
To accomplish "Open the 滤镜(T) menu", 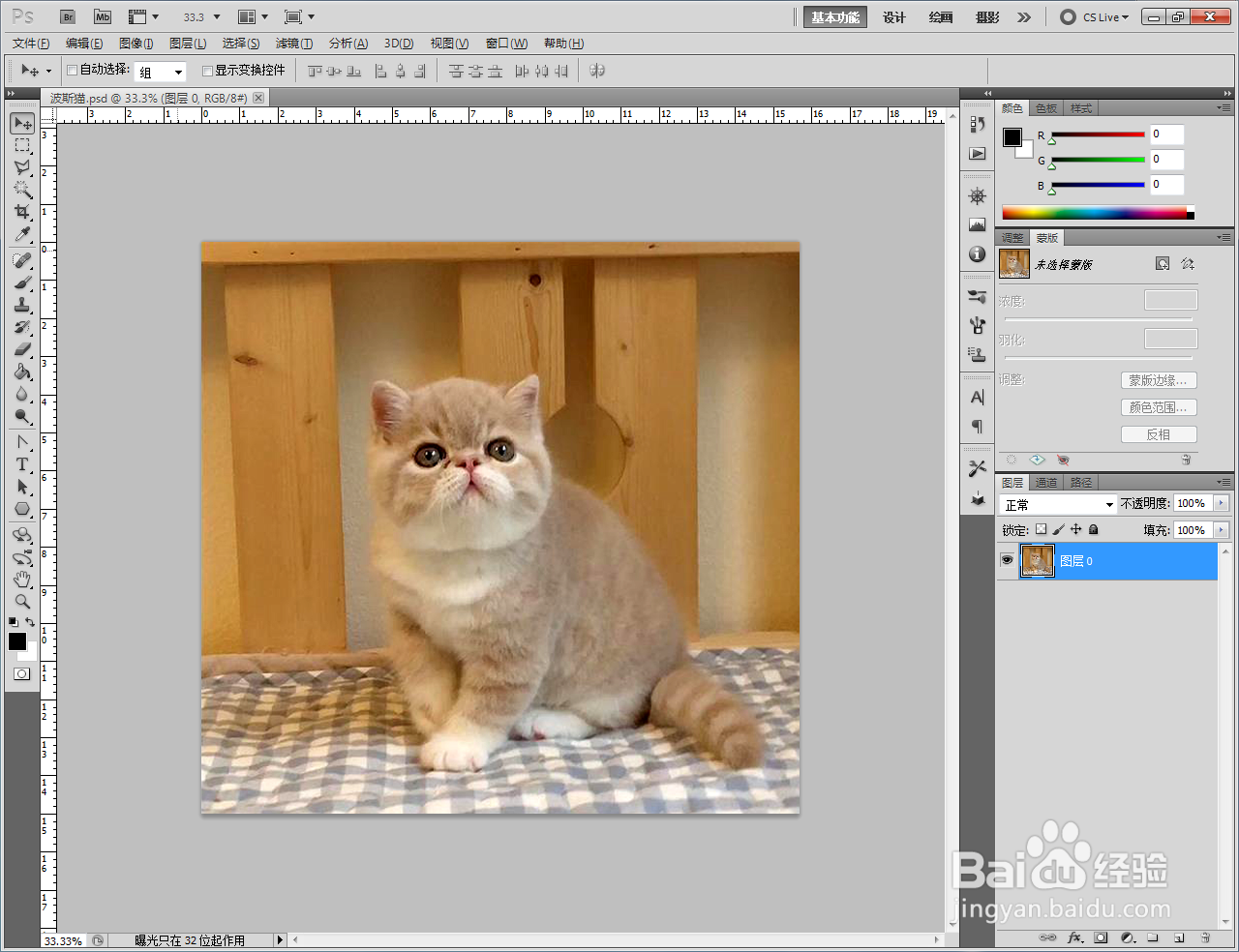I will [294, 44].
